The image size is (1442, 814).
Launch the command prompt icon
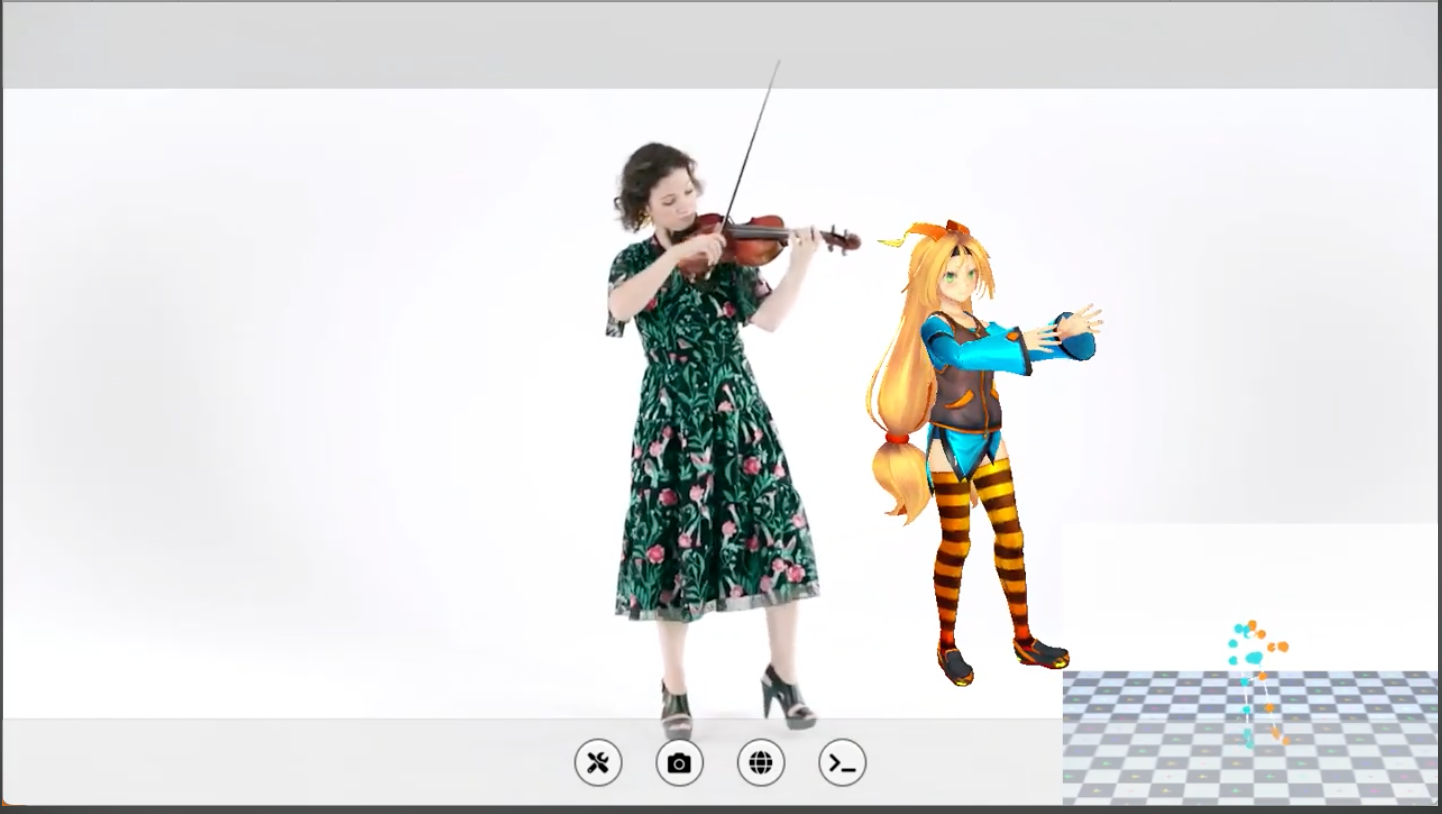(x=841, y=762)
